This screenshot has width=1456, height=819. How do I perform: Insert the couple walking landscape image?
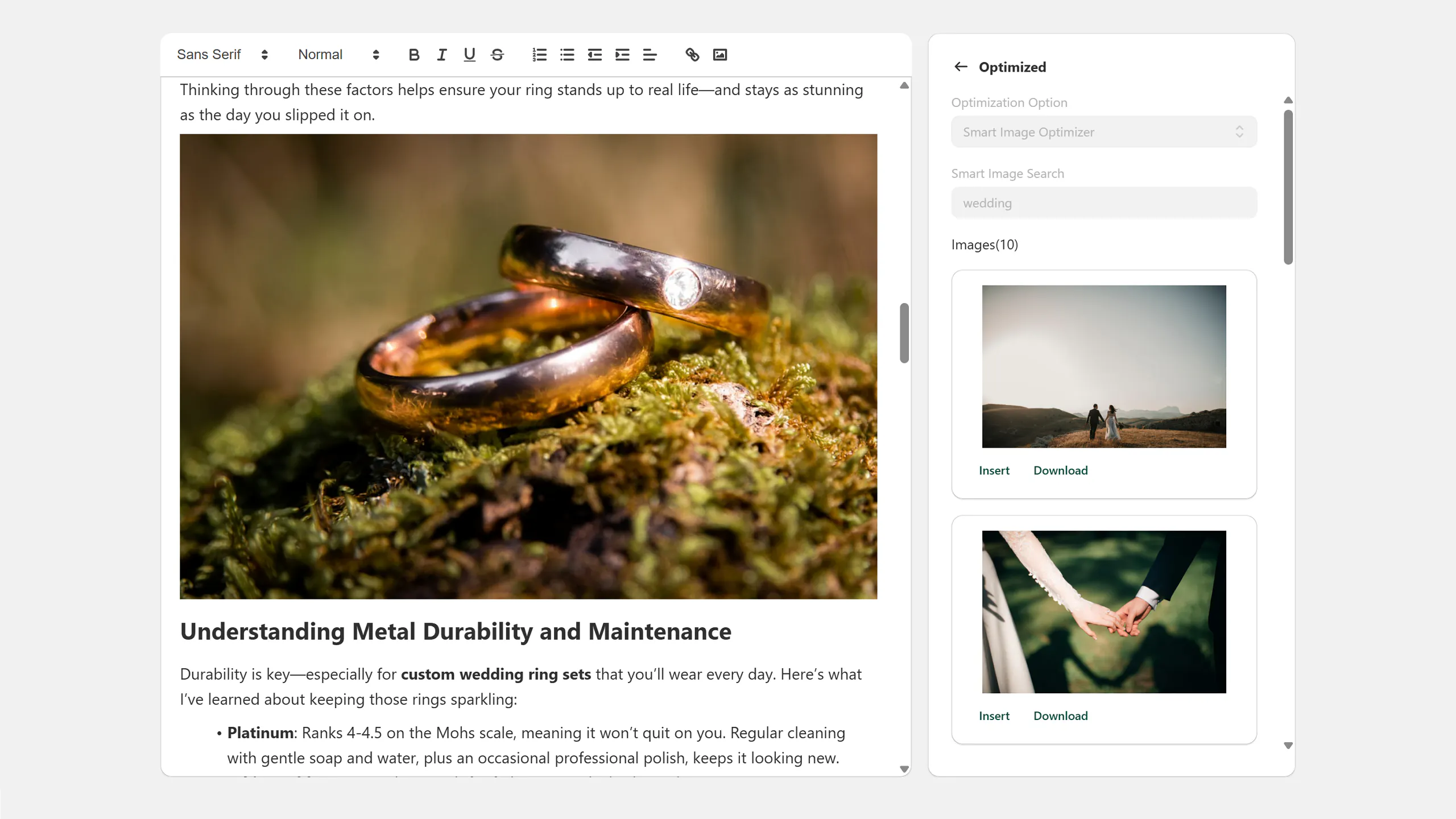pos(994,470)
